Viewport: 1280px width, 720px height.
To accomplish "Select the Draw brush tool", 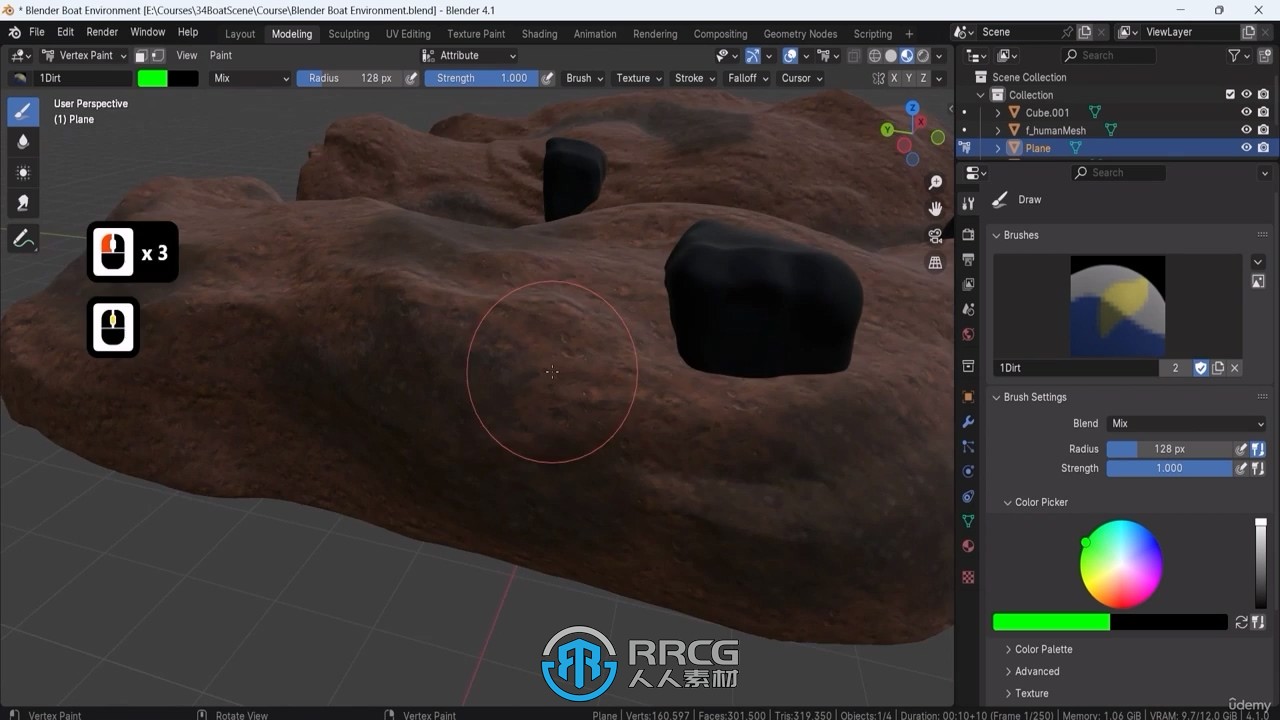I will tap(23, 111).
